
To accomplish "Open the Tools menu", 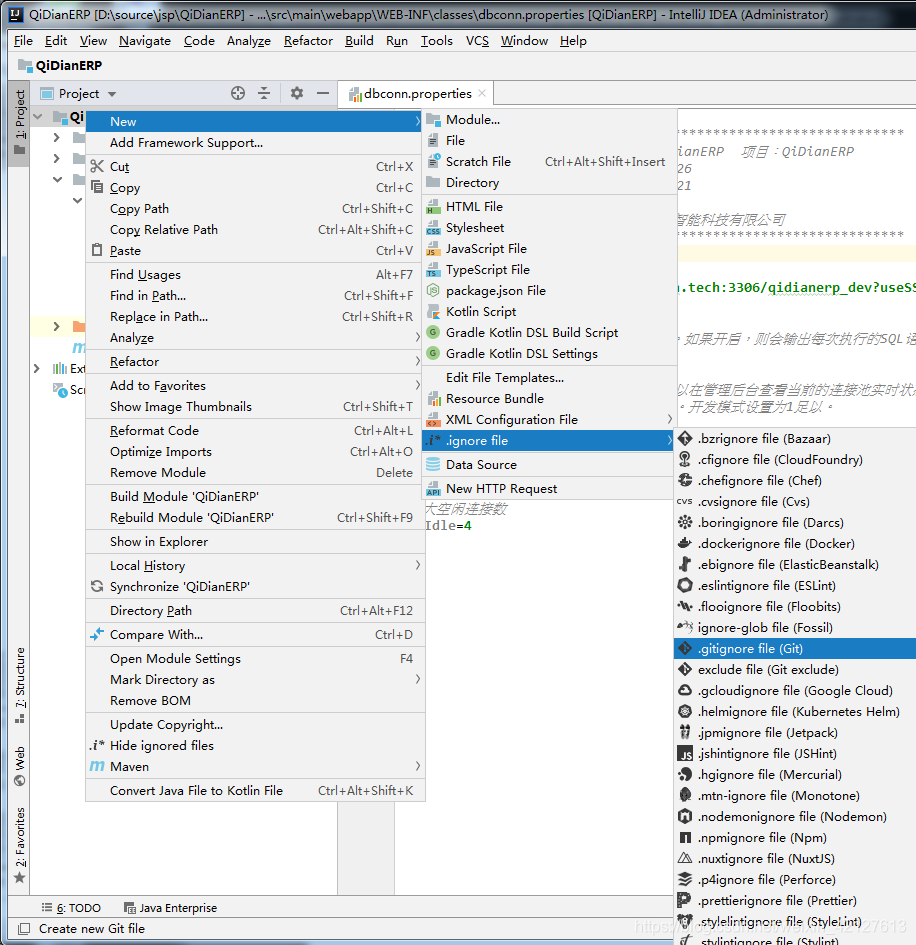I will coord(436,40).
